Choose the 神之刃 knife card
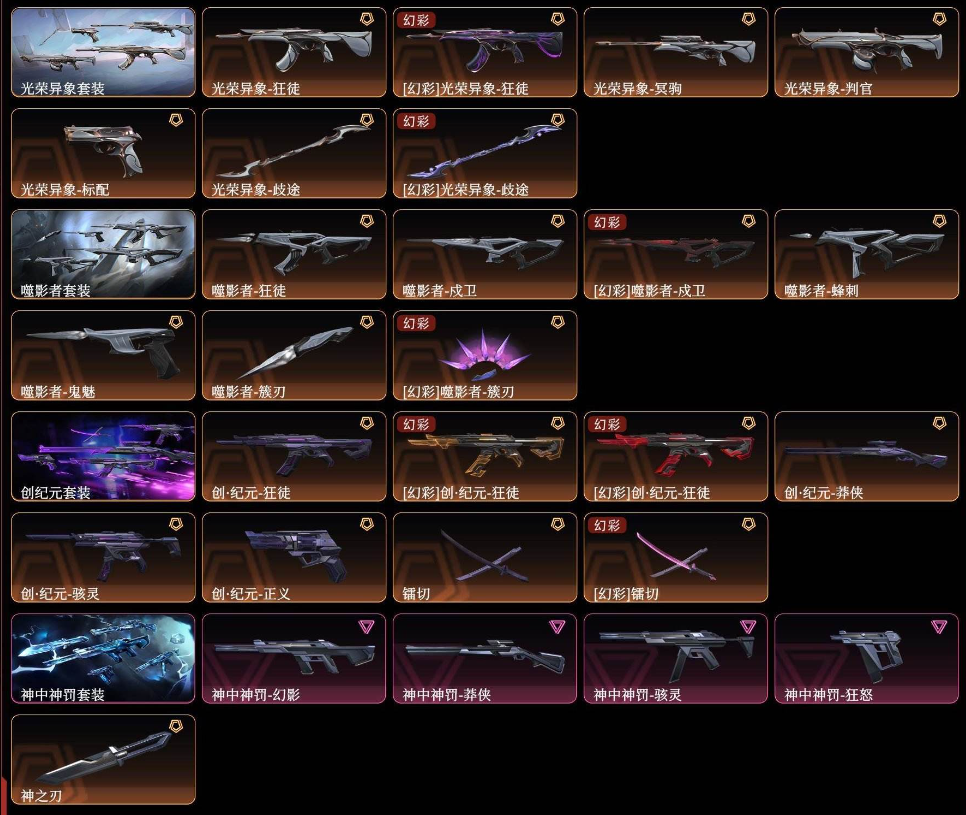The image size is (966, 815). (103, 760)
